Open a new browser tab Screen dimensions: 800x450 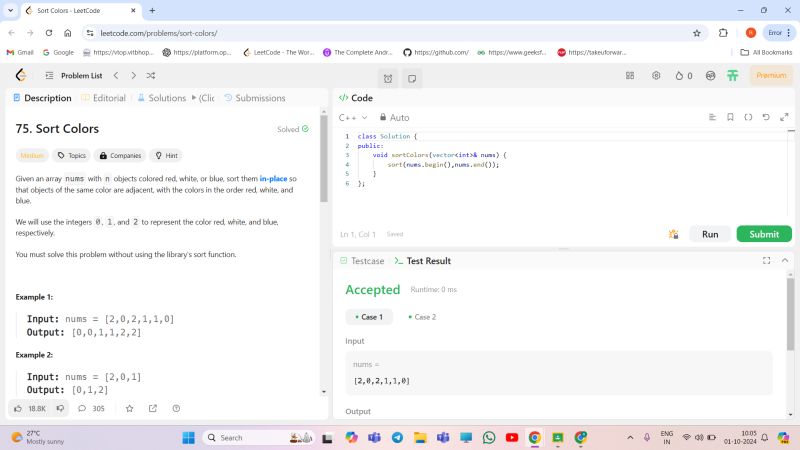click(152, 10)
